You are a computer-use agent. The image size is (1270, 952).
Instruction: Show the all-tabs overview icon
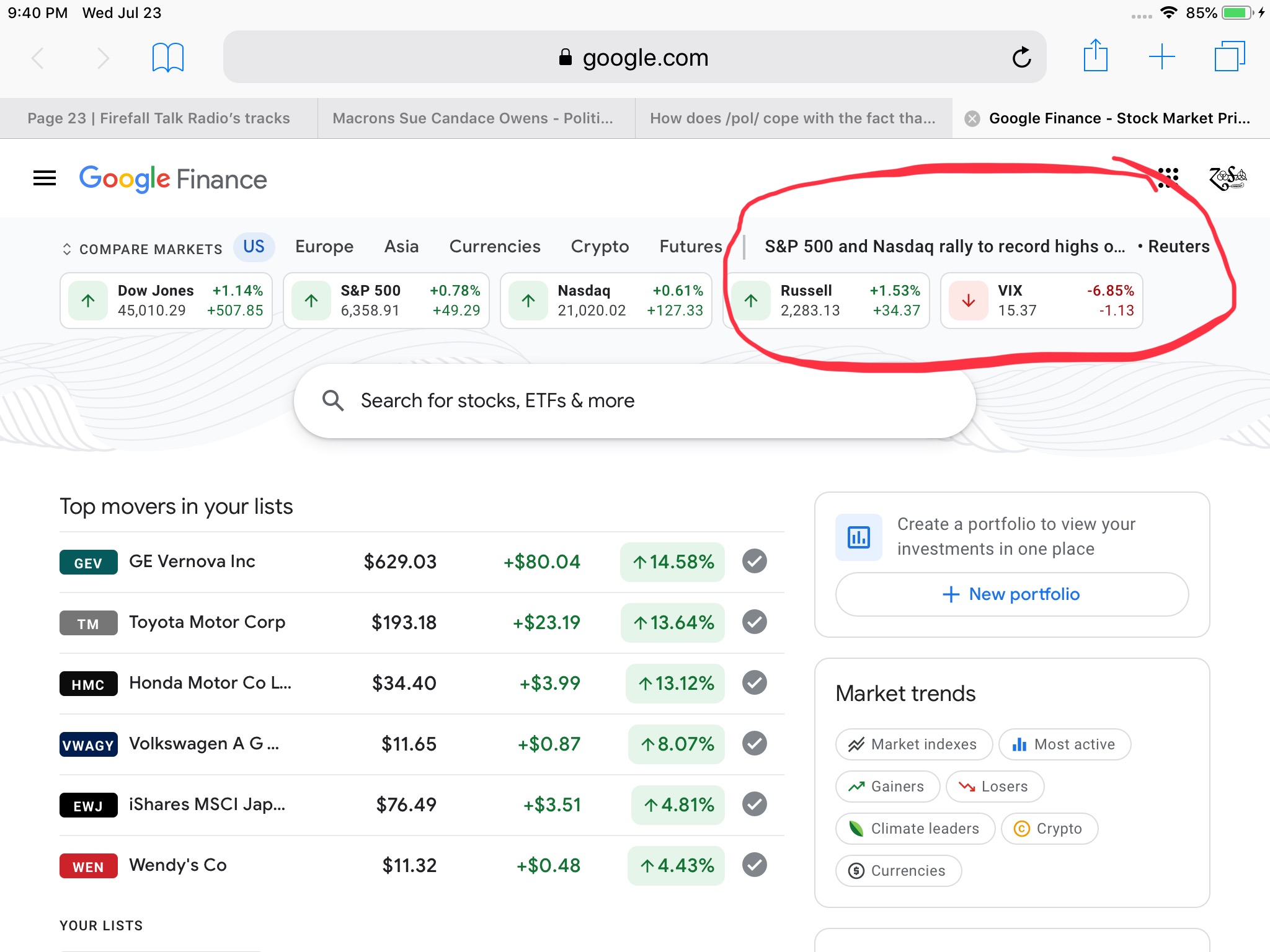[1230, 56]
